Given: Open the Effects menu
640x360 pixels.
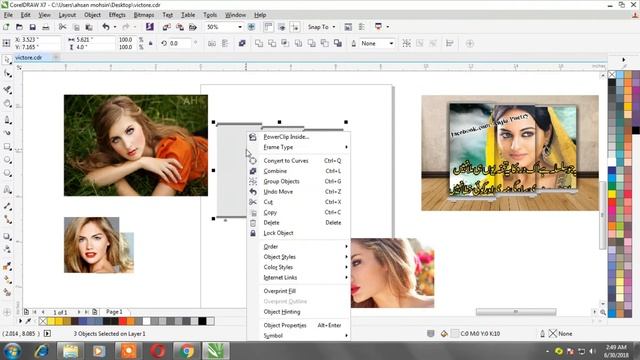Looking at the screenshot, I should pos(117,15).
